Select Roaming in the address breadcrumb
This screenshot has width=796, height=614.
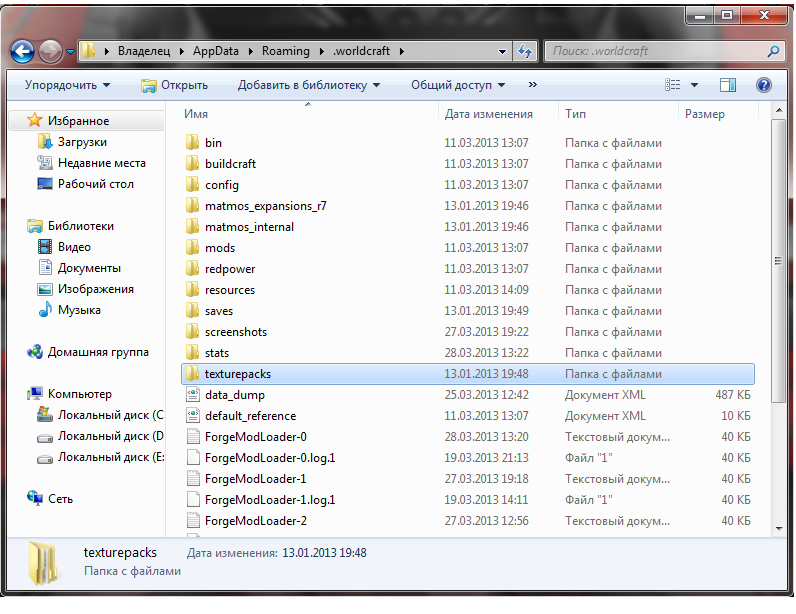pos(286,51)
